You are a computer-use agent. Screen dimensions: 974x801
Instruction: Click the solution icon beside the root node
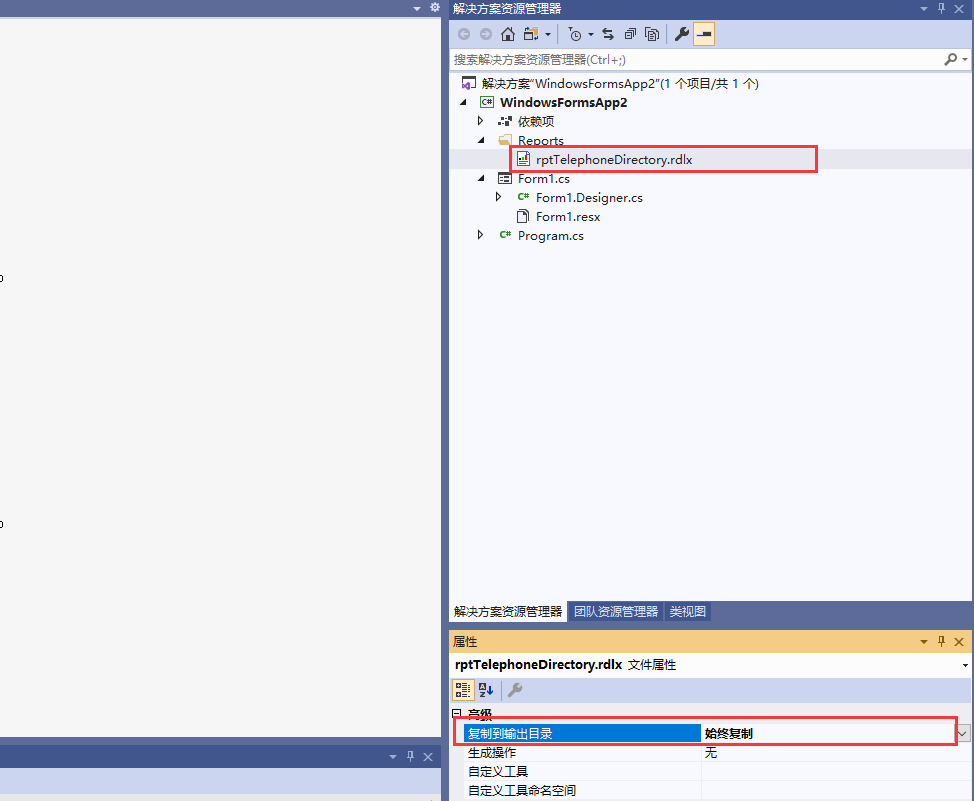tap(469, 83)
